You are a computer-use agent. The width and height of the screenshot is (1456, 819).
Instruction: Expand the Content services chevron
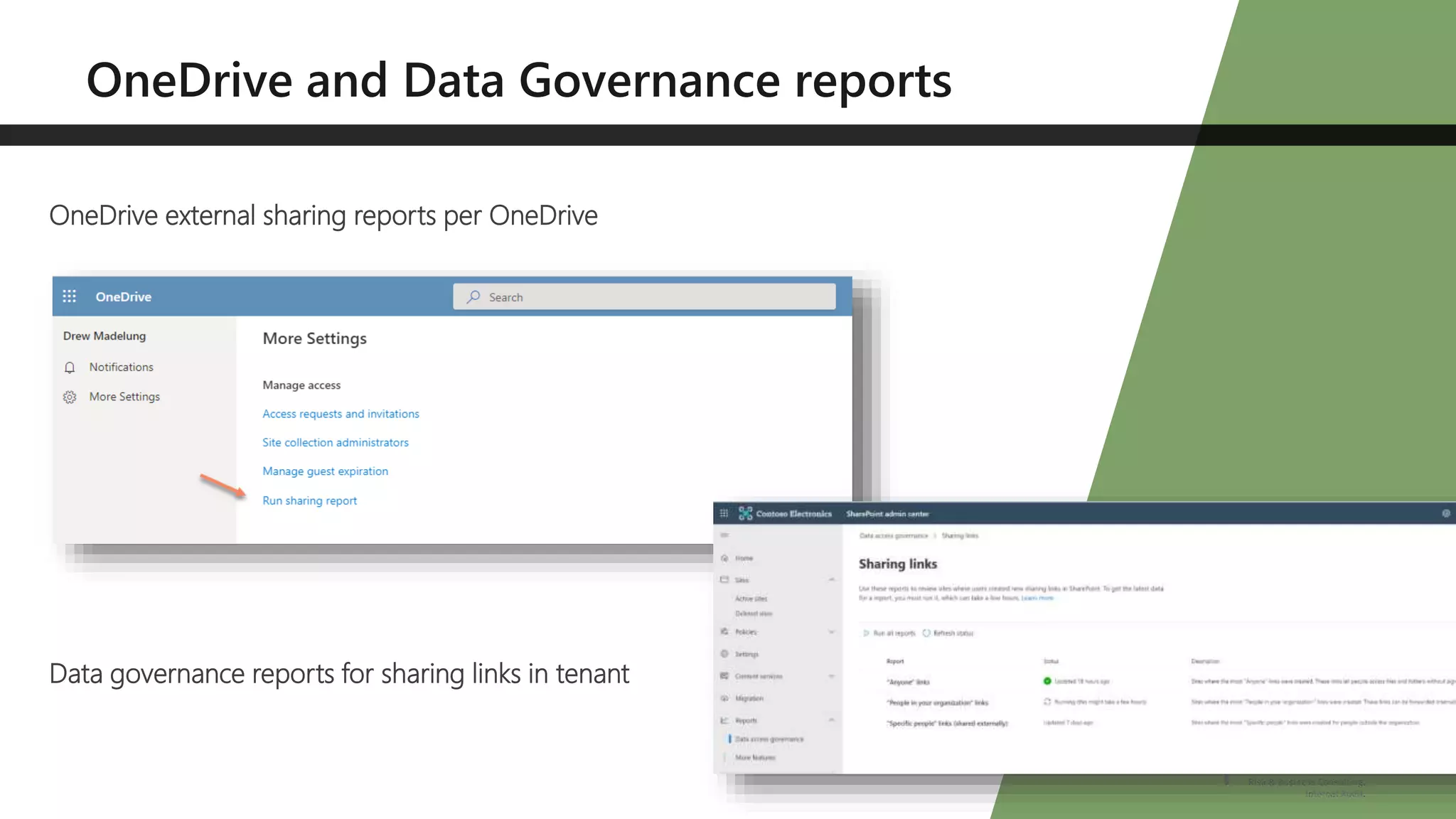tap(831, 676)
